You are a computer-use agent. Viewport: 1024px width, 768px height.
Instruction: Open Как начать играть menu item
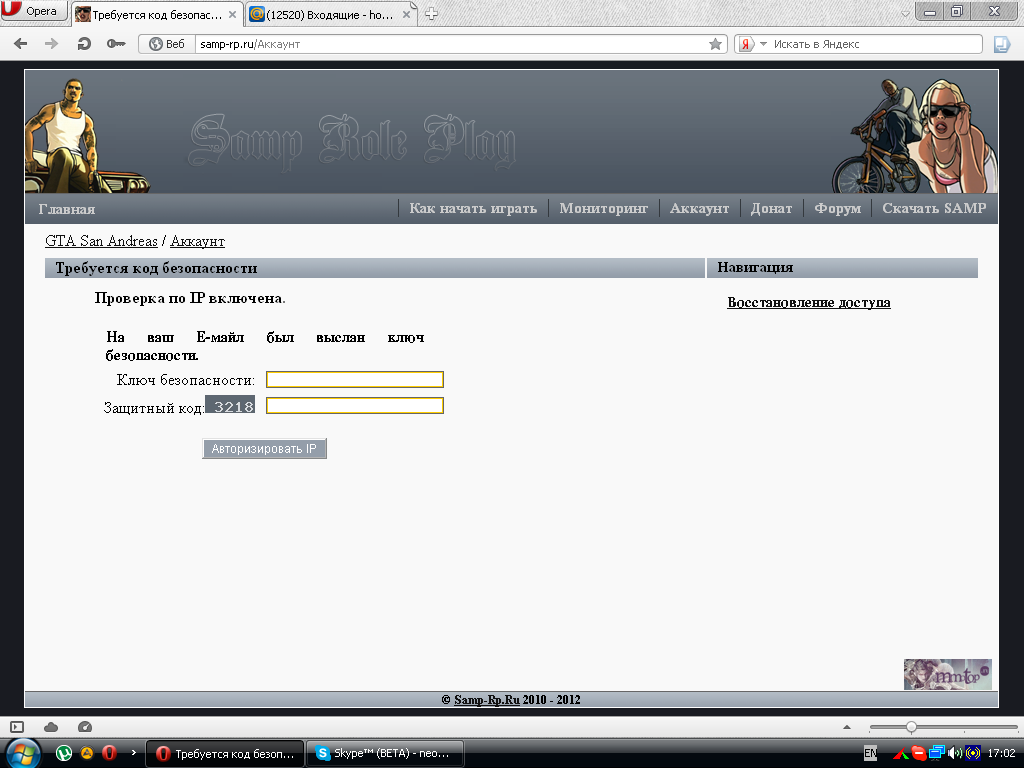coord(473,208)
